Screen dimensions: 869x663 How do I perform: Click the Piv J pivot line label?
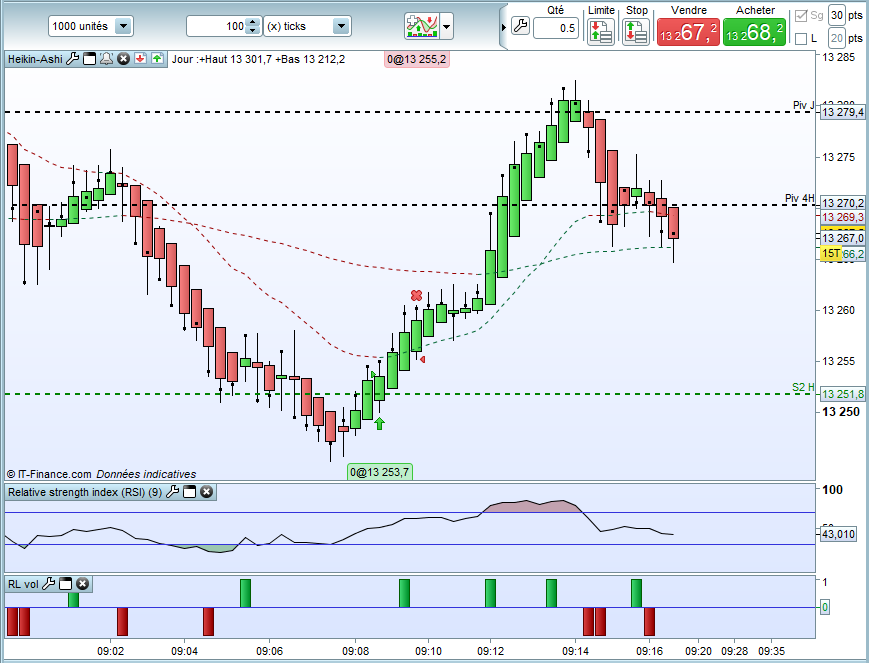804,105
